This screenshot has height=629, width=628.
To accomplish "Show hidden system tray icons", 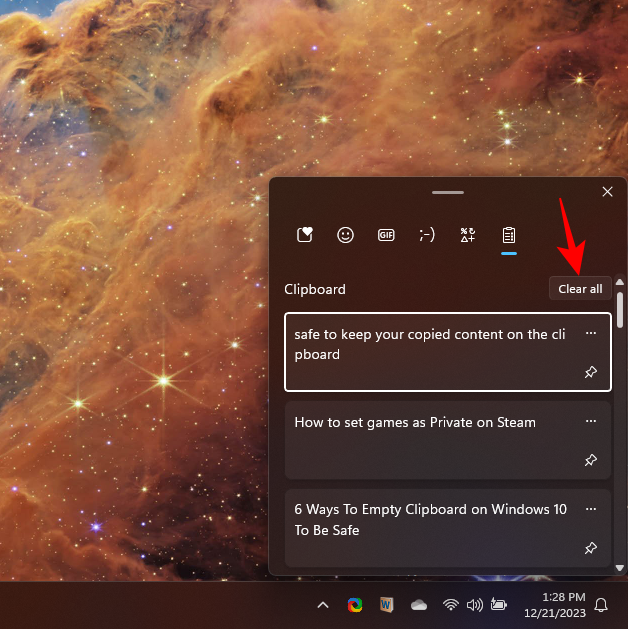I will pos(322,605).
